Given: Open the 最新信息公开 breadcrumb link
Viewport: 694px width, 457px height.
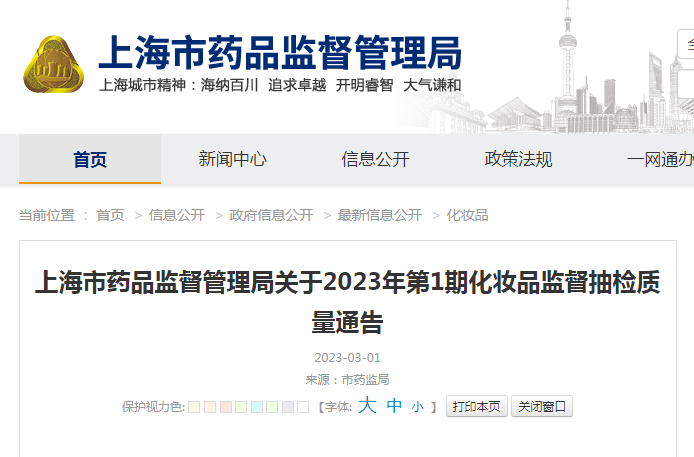Looking at the screenshot, I should pyautogui.click(x=380, y=215).
